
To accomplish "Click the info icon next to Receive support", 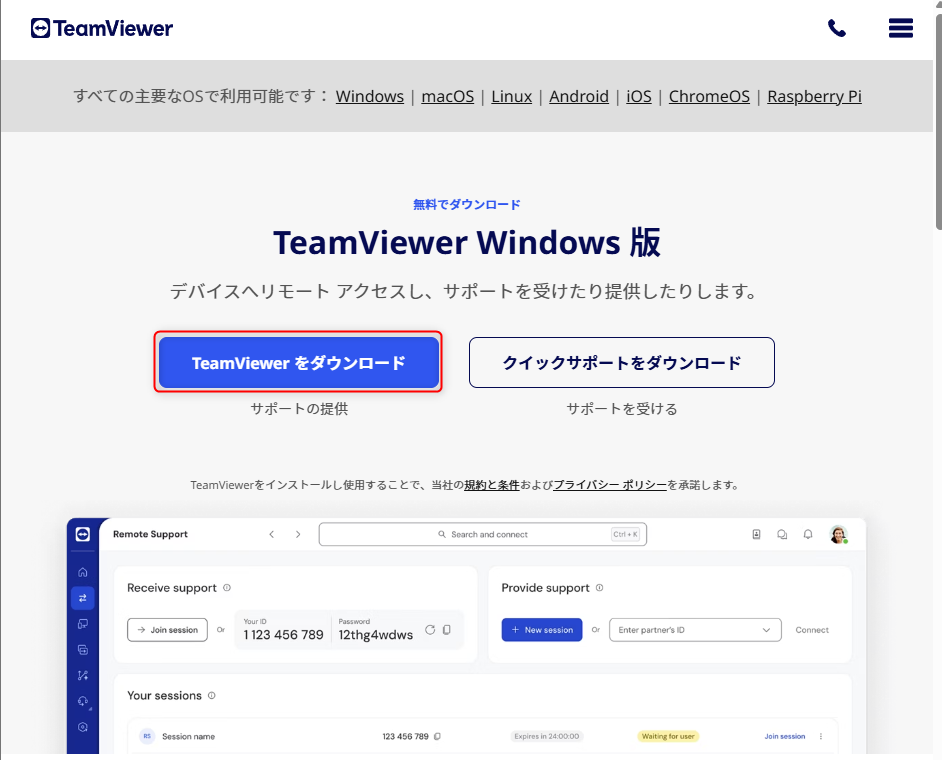I will point(227,588).
